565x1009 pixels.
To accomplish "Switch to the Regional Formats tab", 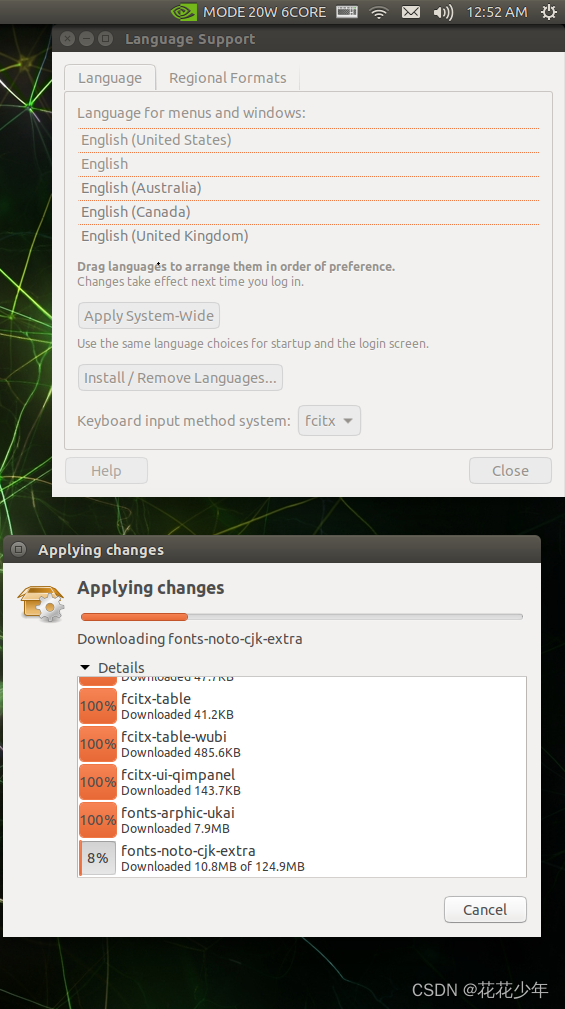I will click(x=228, y=78).
